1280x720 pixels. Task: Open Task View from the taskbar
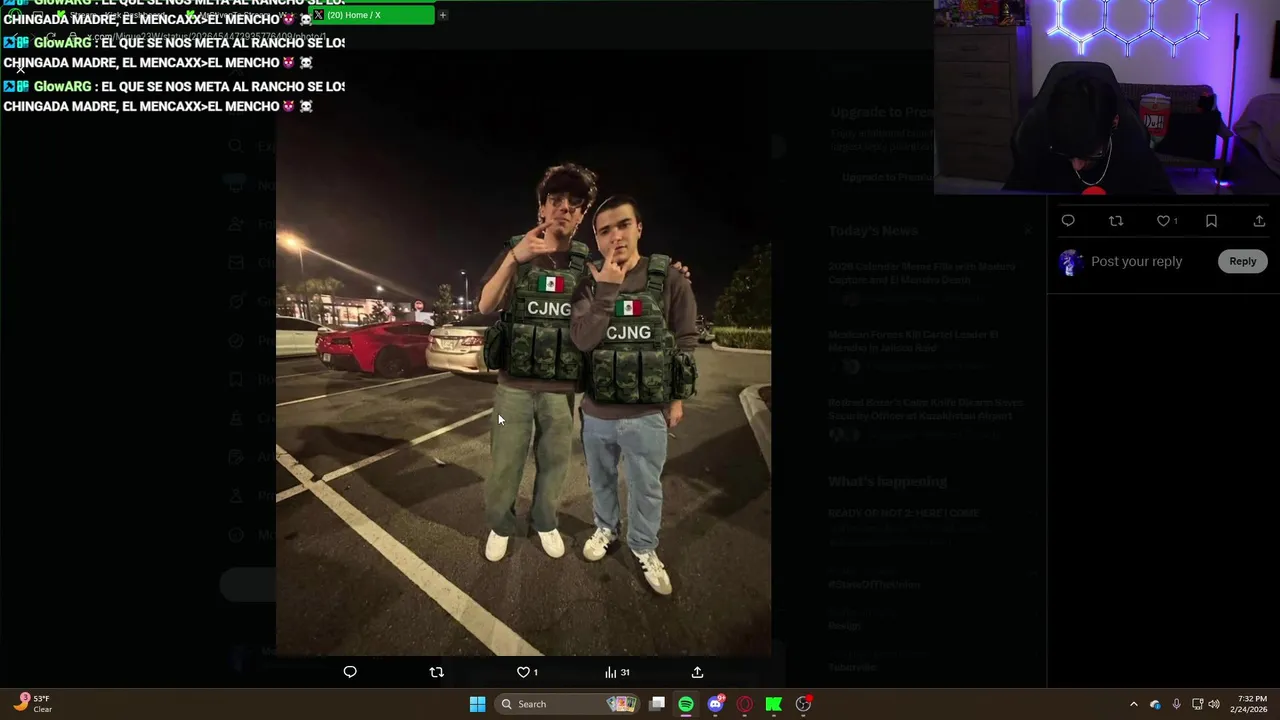click(657, 704)
